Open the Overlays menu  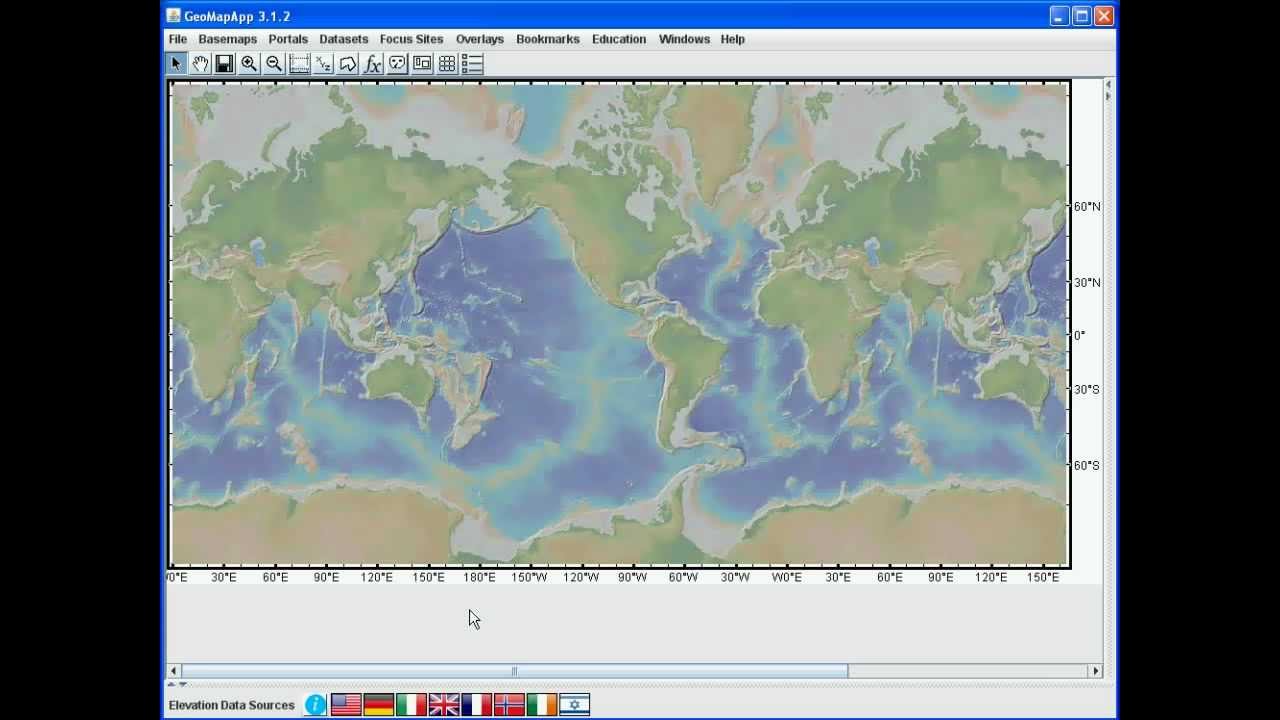point(480,39)
